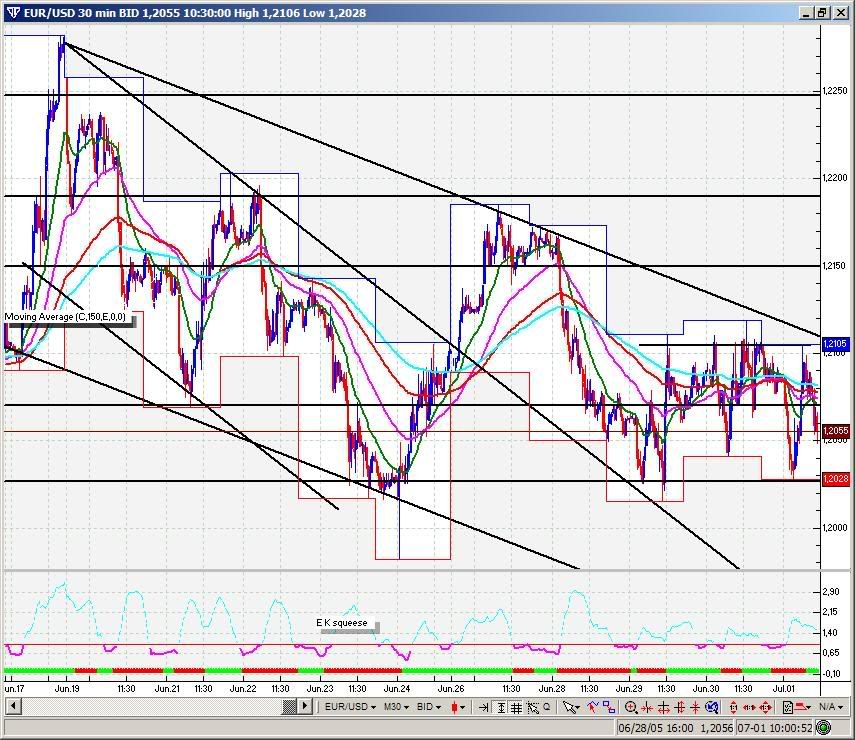855x740 pixels.
Task: Click the 1:1 horizontal scale icon
Action: 749,708
